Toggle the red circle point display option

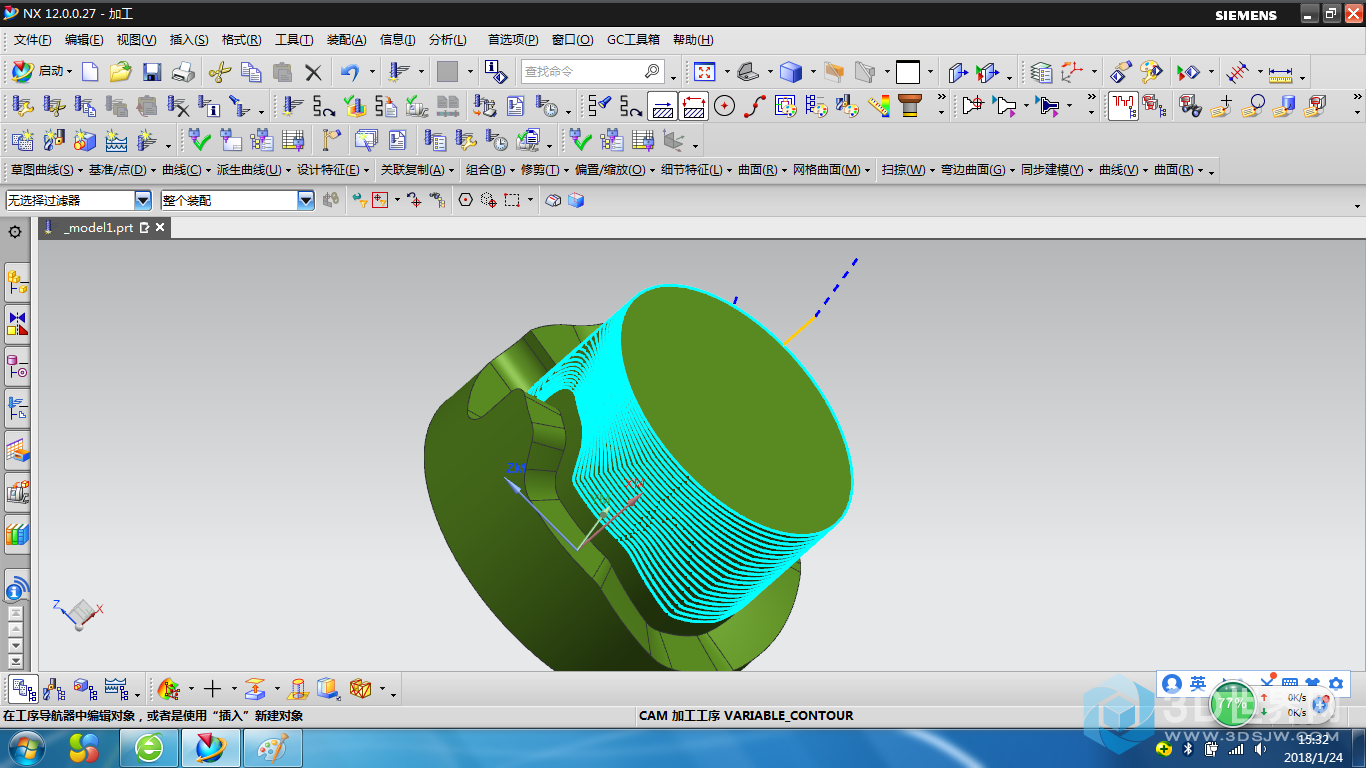724,105
